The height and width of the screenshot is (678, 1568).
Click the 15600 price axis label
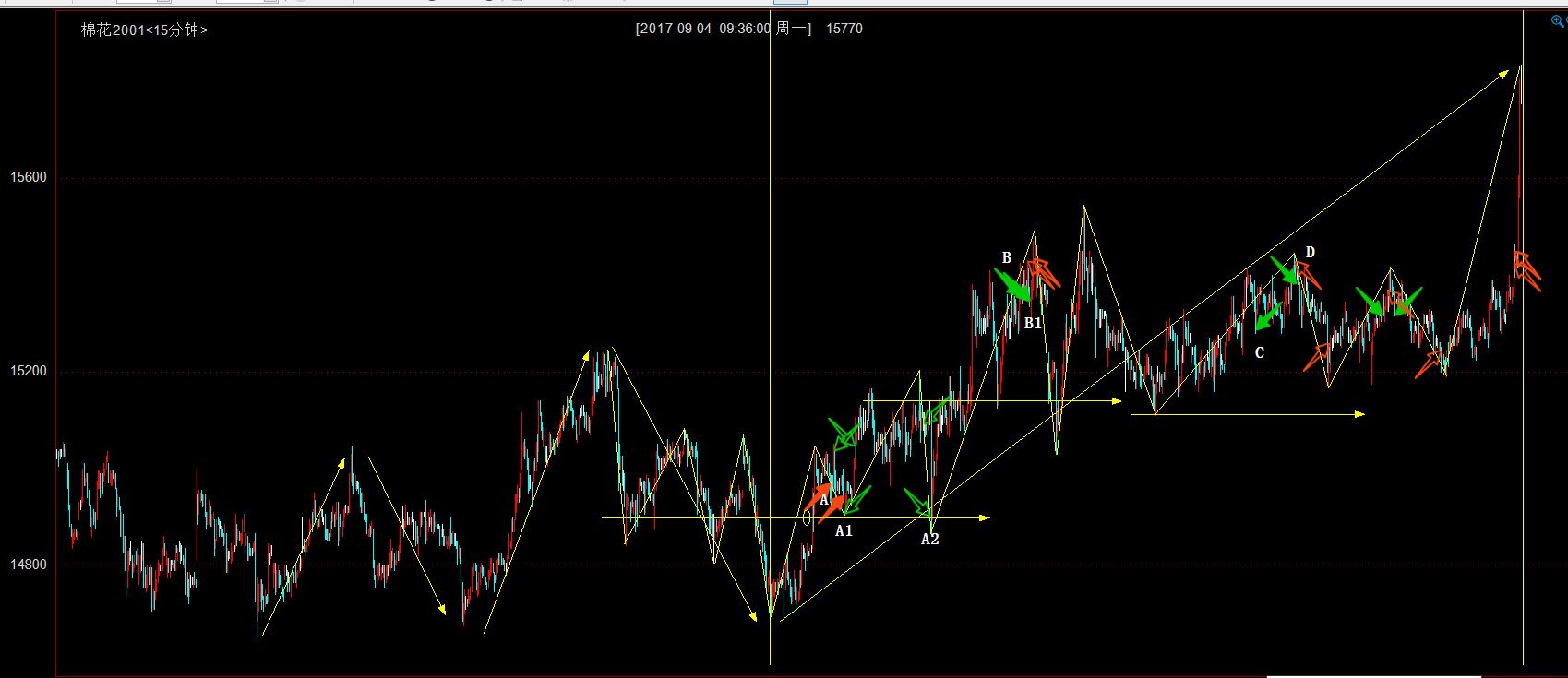coord(29,177)
